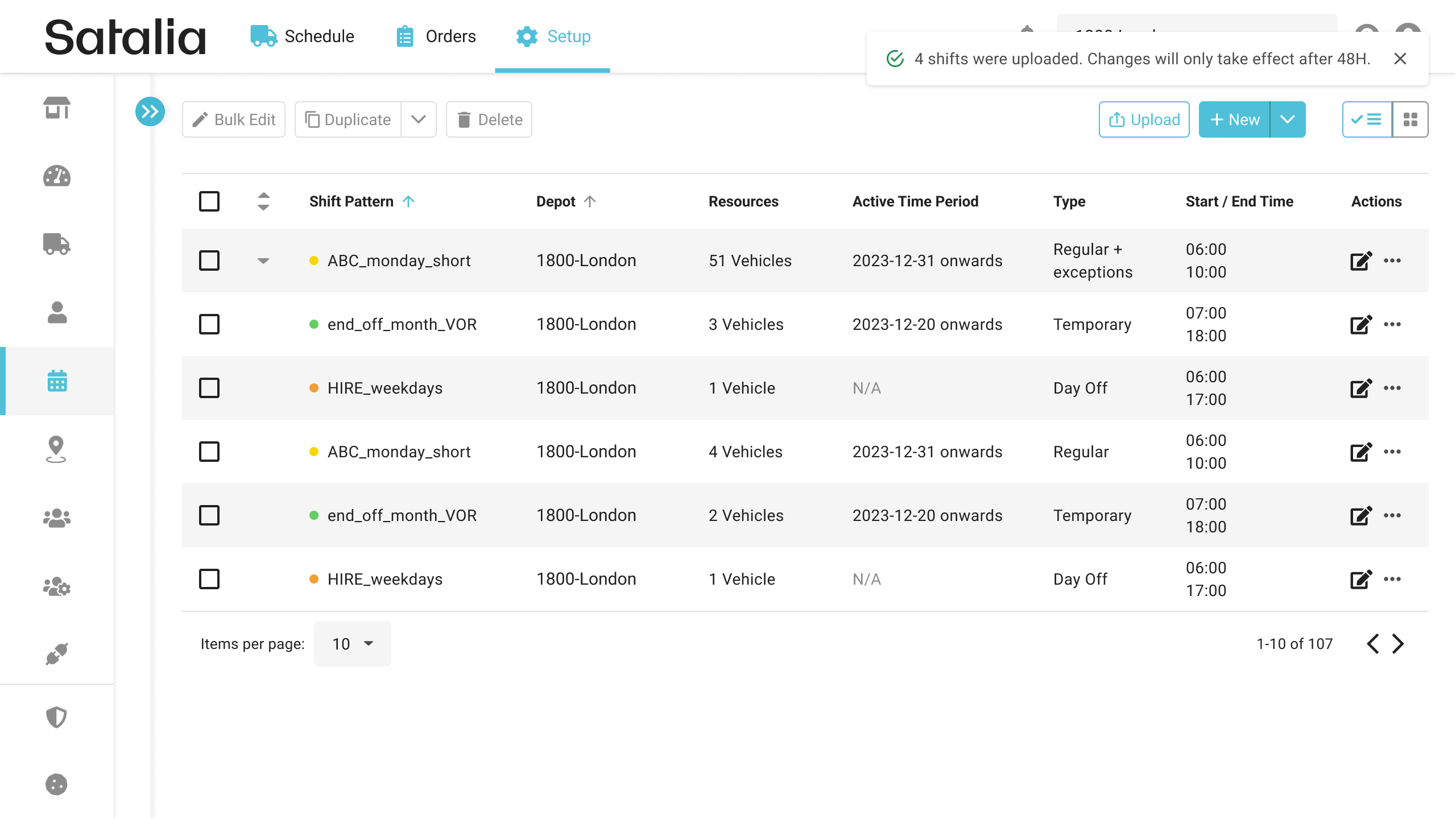The image size is (1456, 819).
Task: Open the dashboard gauge icon in sidebar
Action: click(57, 176)
